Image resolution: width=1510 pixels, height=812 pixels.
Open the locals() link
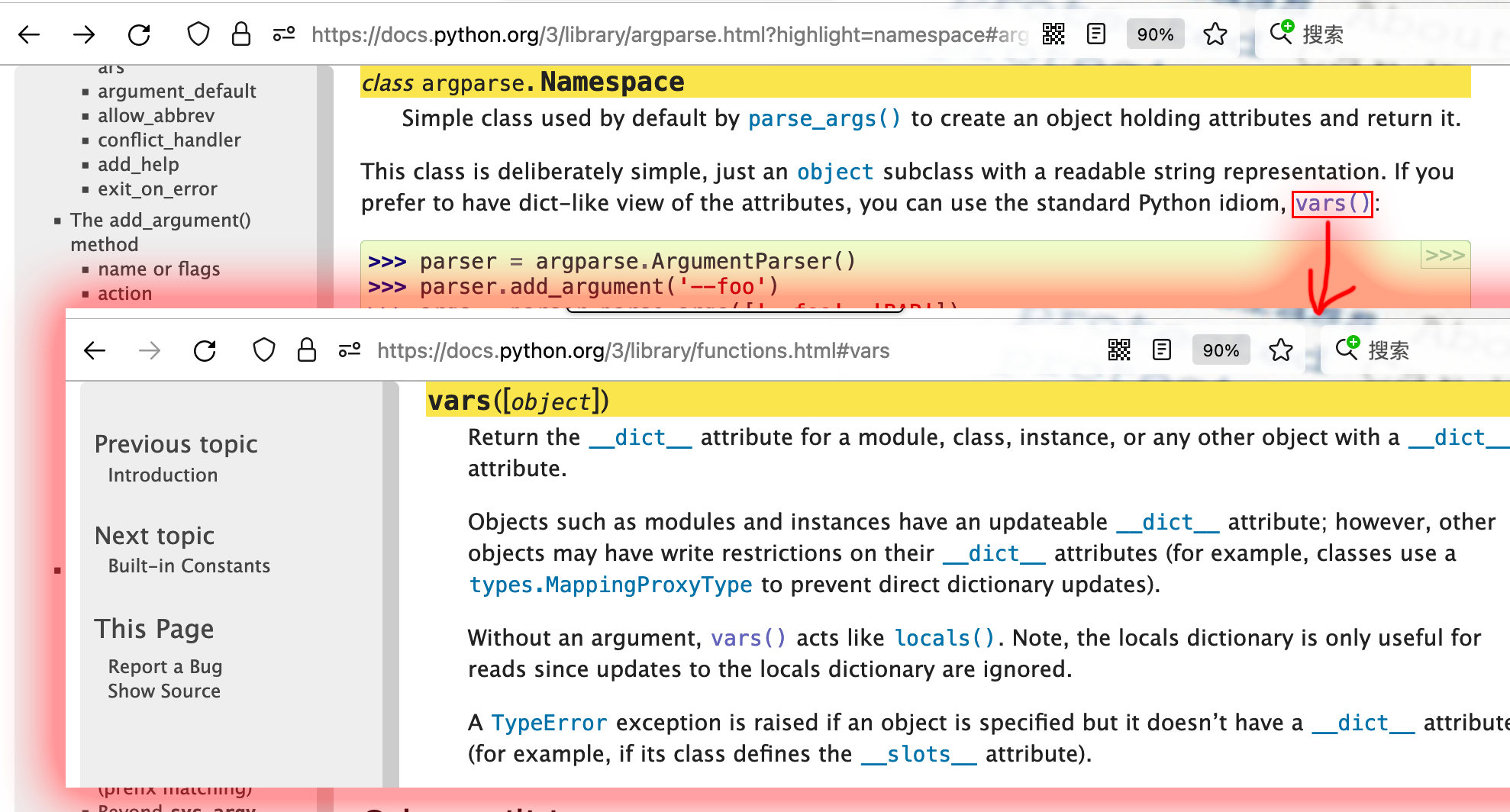pyautogui.click(x=944, y=638)
